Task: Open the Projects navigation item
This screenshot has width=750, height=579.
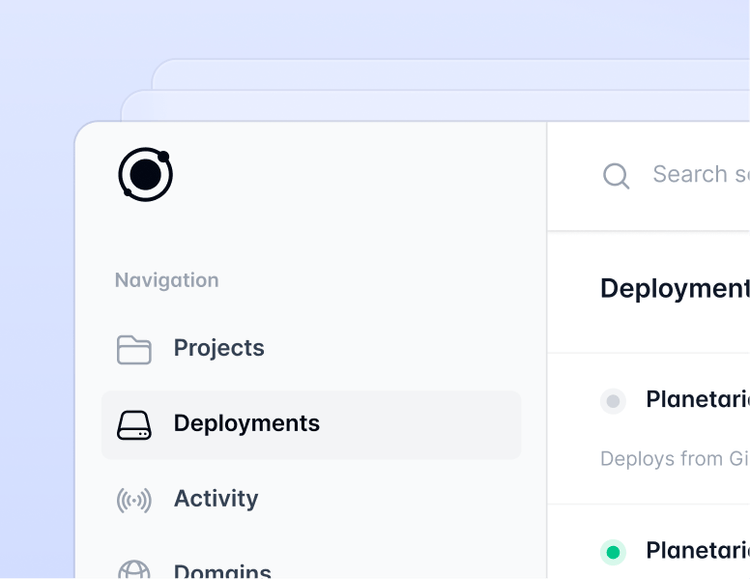Action: (x=219, y=348)
